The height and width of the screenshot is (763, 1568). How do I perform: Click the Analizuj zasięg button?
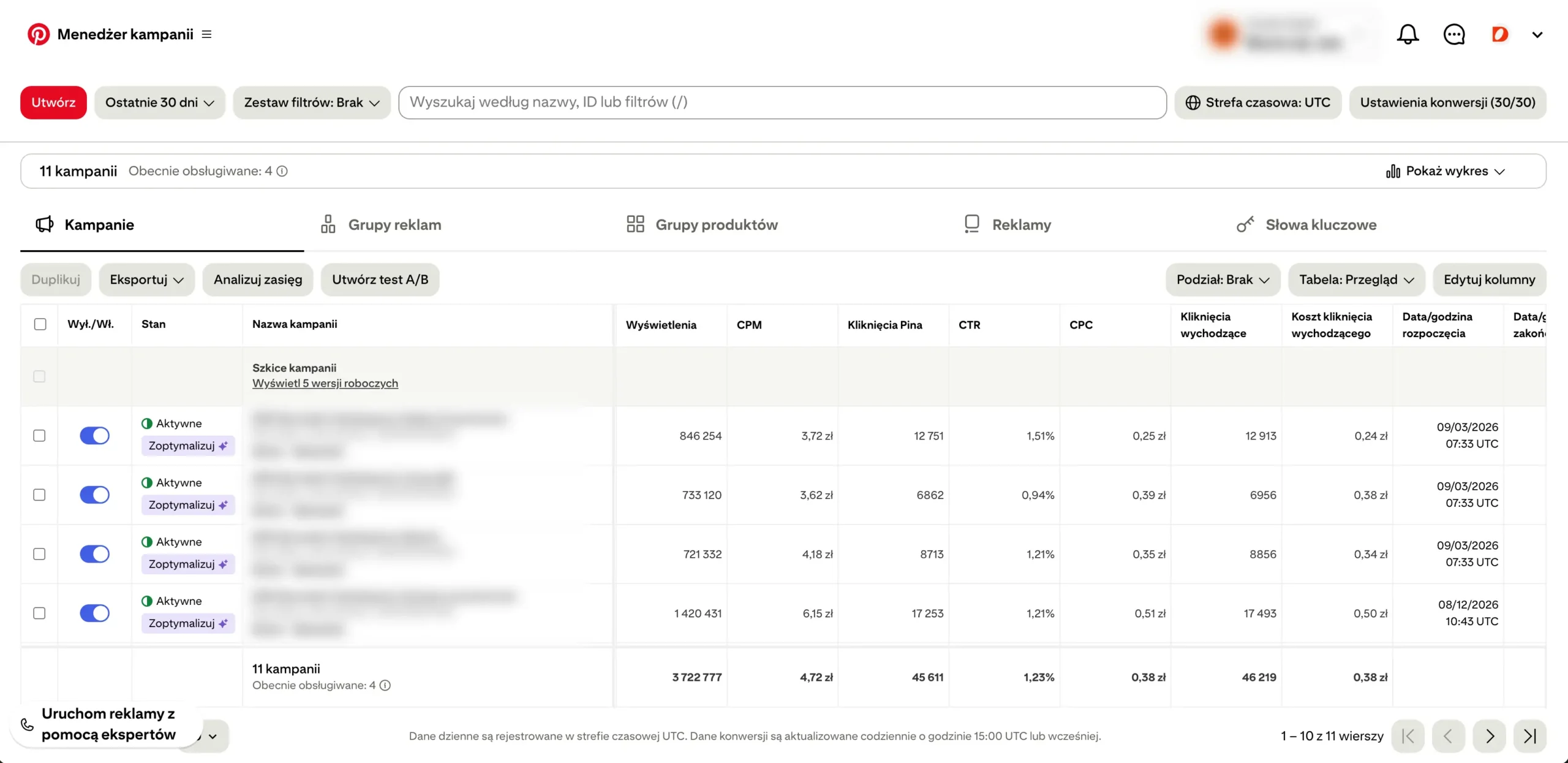coord(258,279)
